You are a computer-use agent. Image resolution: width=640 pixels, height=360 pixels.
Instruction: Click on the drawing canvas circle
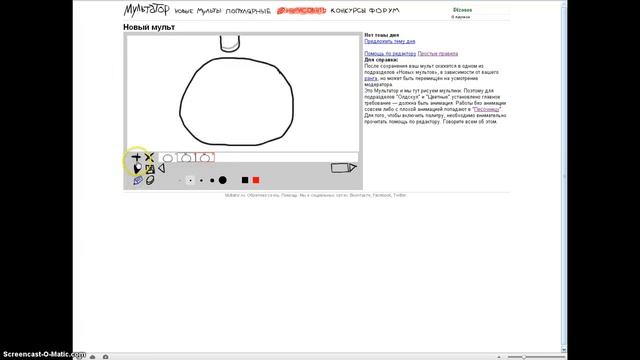[236, 101]
